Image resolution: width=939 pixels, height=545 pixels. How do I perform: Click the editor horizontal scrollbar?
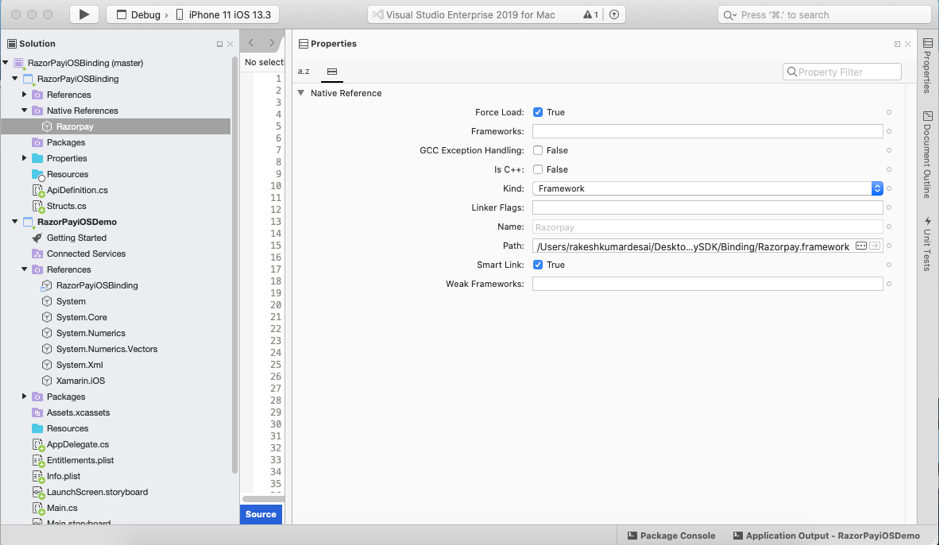coord(263,499)
